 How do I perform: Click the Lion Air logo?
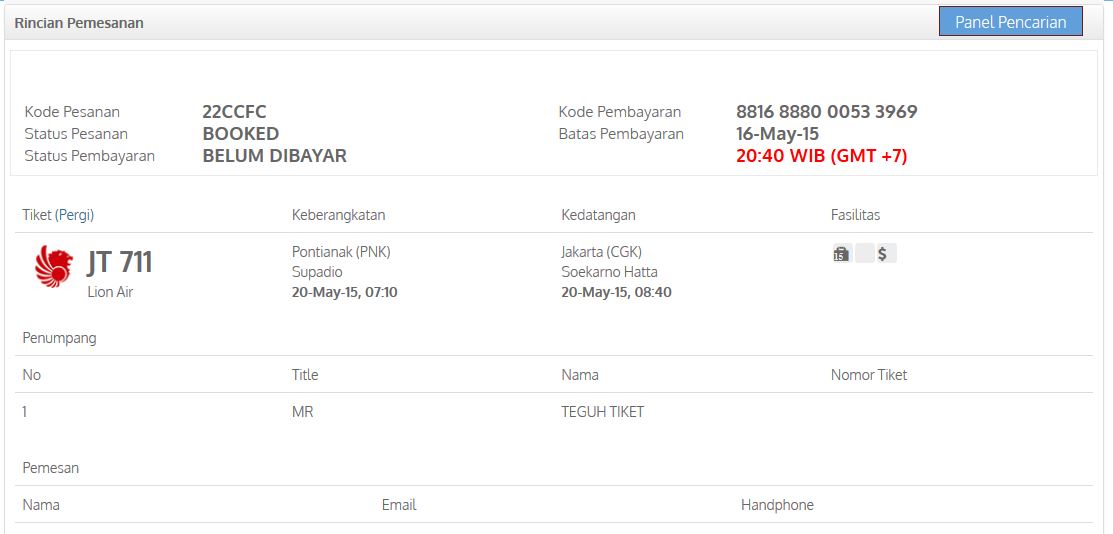[54, 267]
